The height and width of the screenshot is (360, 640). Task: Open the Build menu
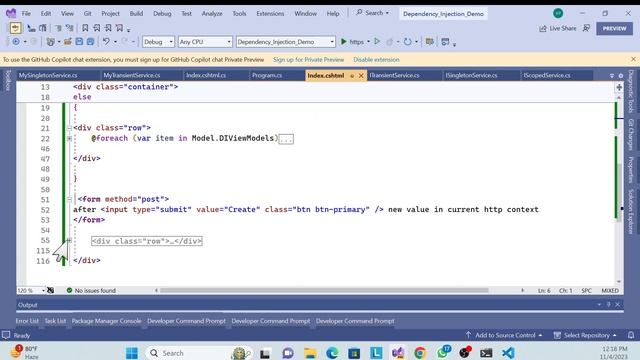click(x=136, y=13)
